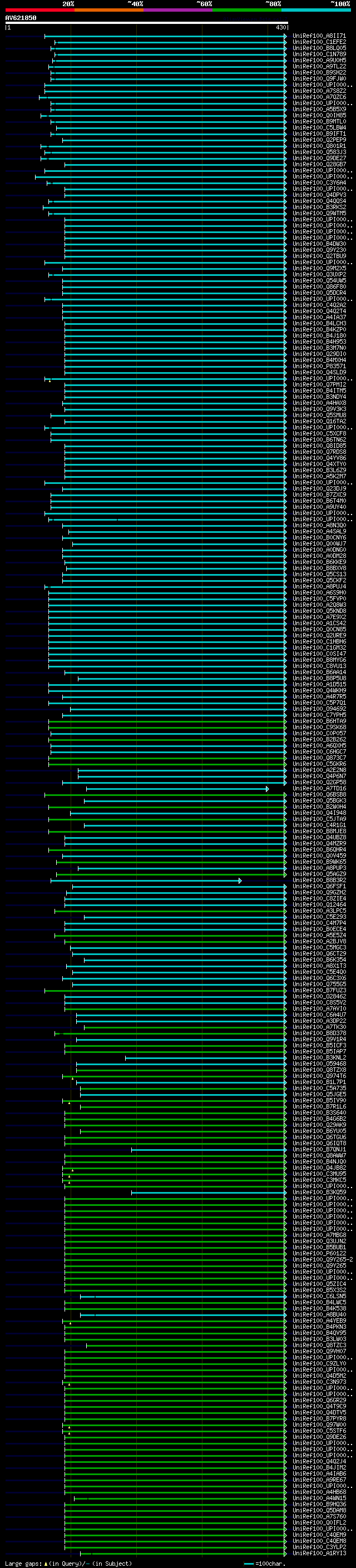The image size is (356, 1568).
Task: Click the green ~80% identity legend bar
Action: pos(247,10)
